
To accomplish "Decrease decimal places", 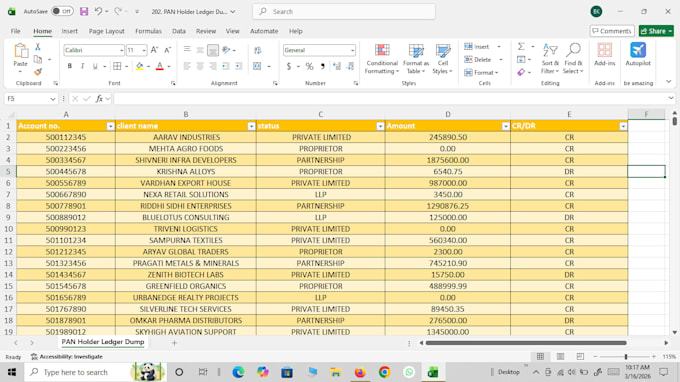I will pos(350,66).
